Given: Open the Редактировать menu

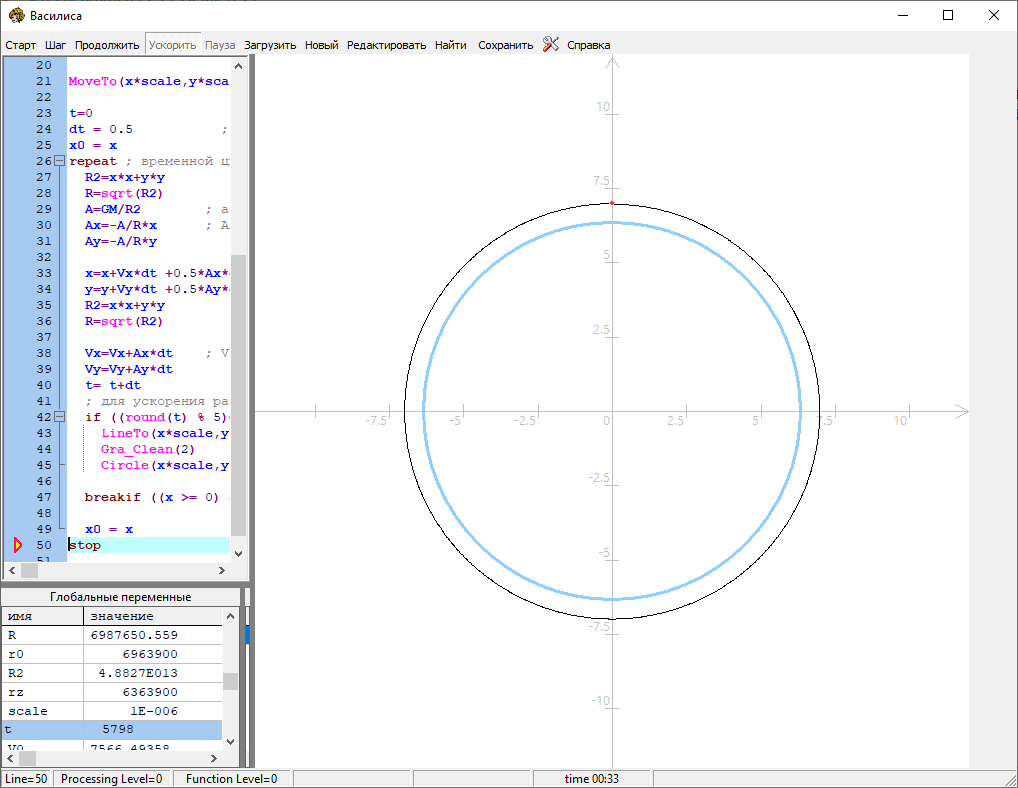Looking at the screenshot, I should (x=386, y=45).
